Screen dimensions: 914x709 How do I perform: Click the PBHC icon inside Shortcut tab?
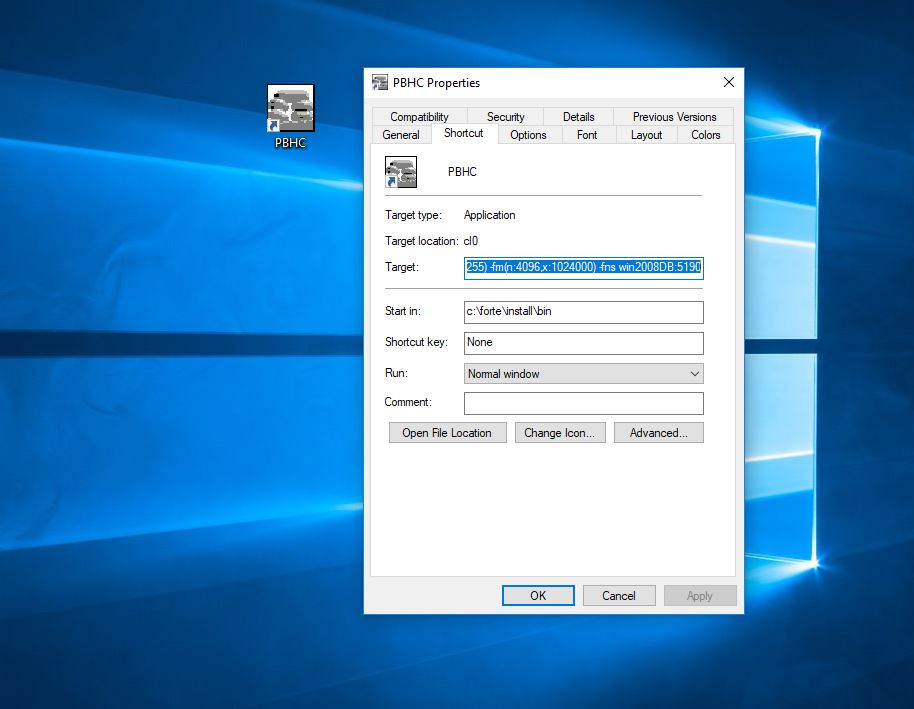400,172
